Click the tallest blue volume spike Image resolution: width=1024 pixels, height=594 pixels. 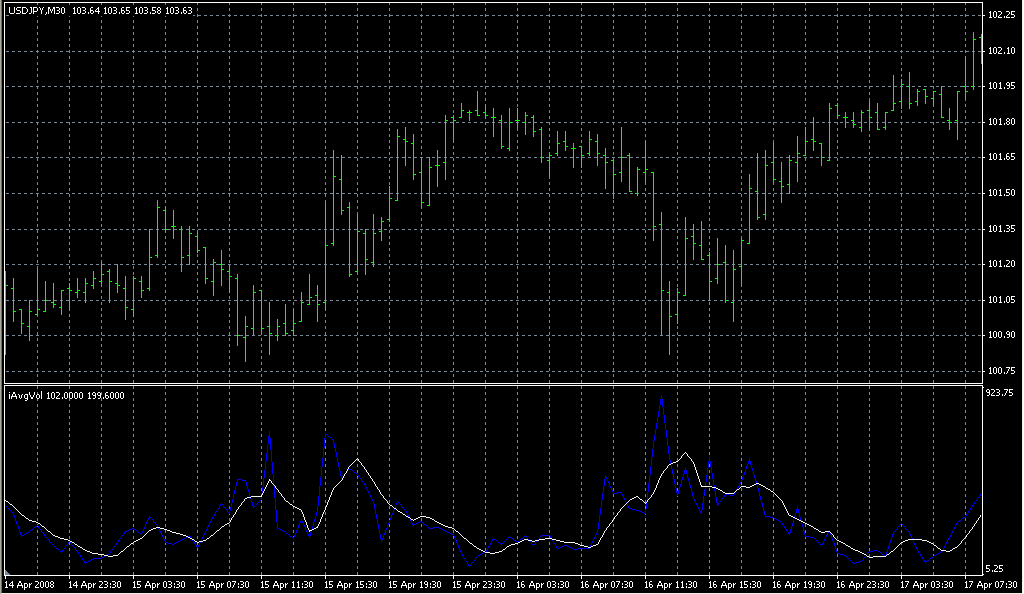(660, 400)
